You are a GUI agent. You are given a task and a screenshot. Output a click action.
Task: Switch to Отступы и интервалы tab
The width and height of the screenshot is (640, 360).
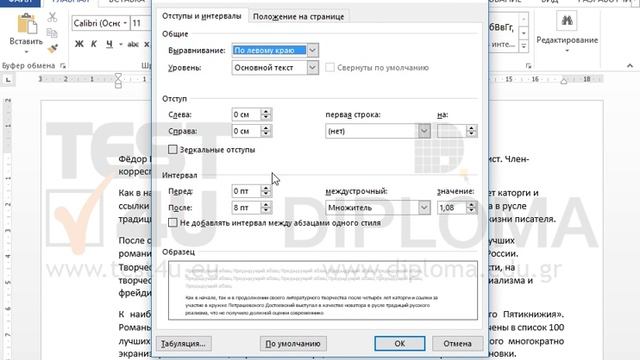(x=202, y=16)
